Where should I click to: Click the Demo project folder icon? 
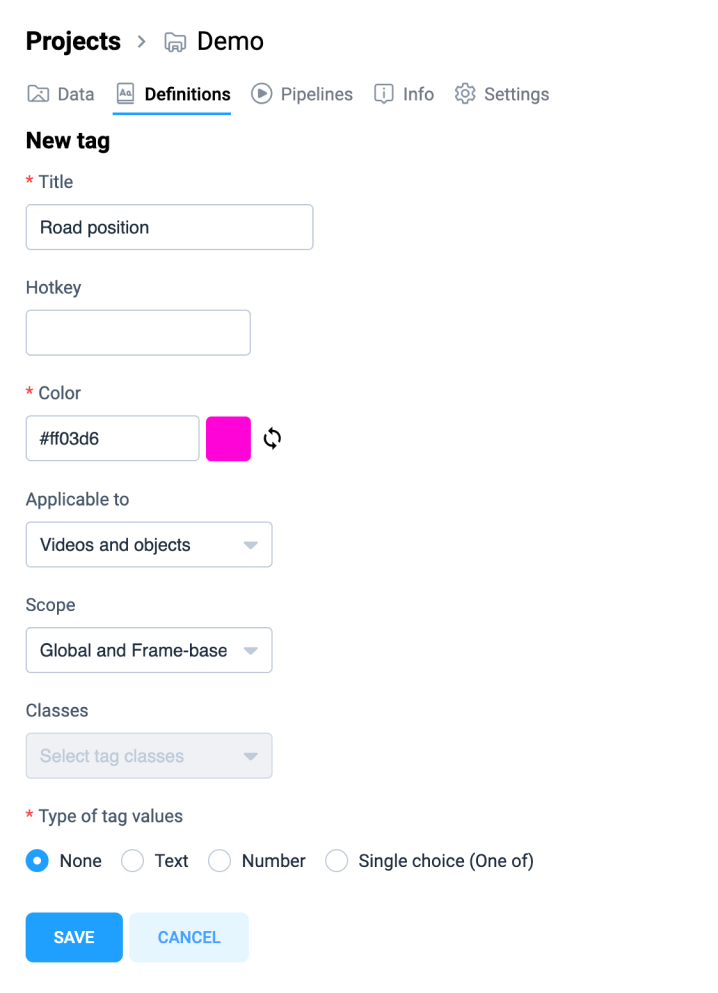coord(175,42)
